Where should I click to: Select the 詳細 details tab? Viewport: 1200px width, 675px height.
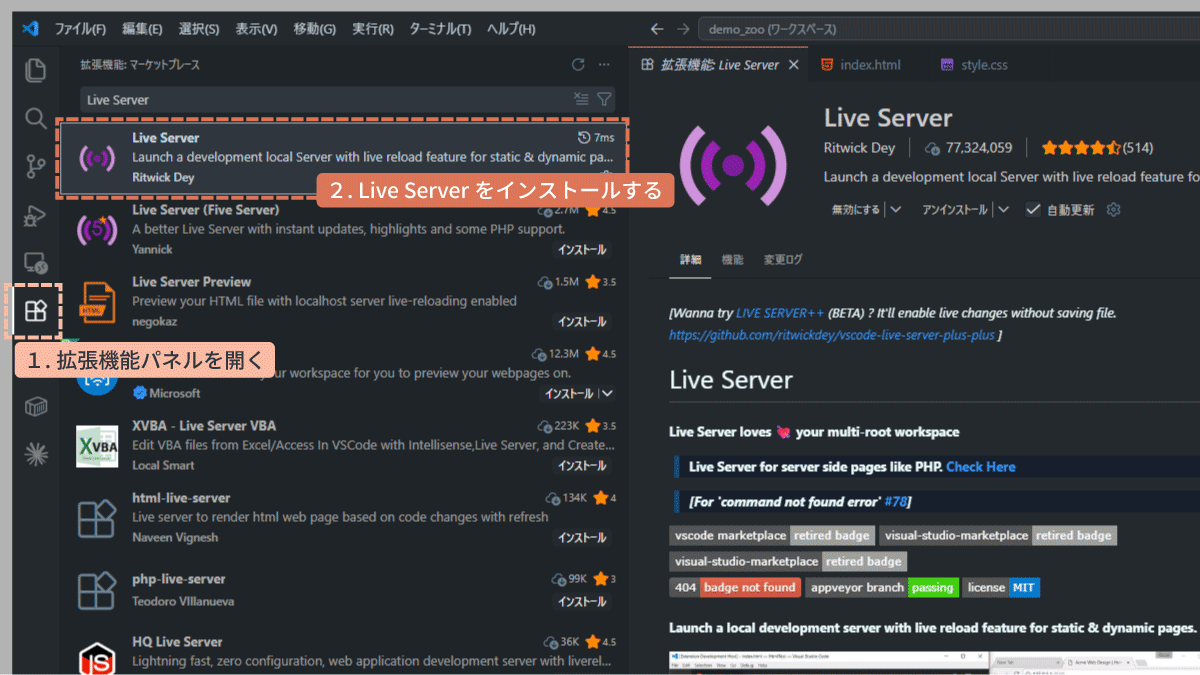[691, 260]
